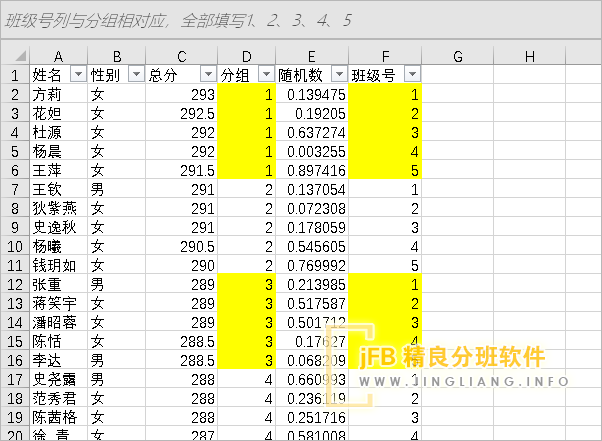Click random number cell 0.517587
The width and height of the screenshot is (602, 441).
click(x=312, y=303)
